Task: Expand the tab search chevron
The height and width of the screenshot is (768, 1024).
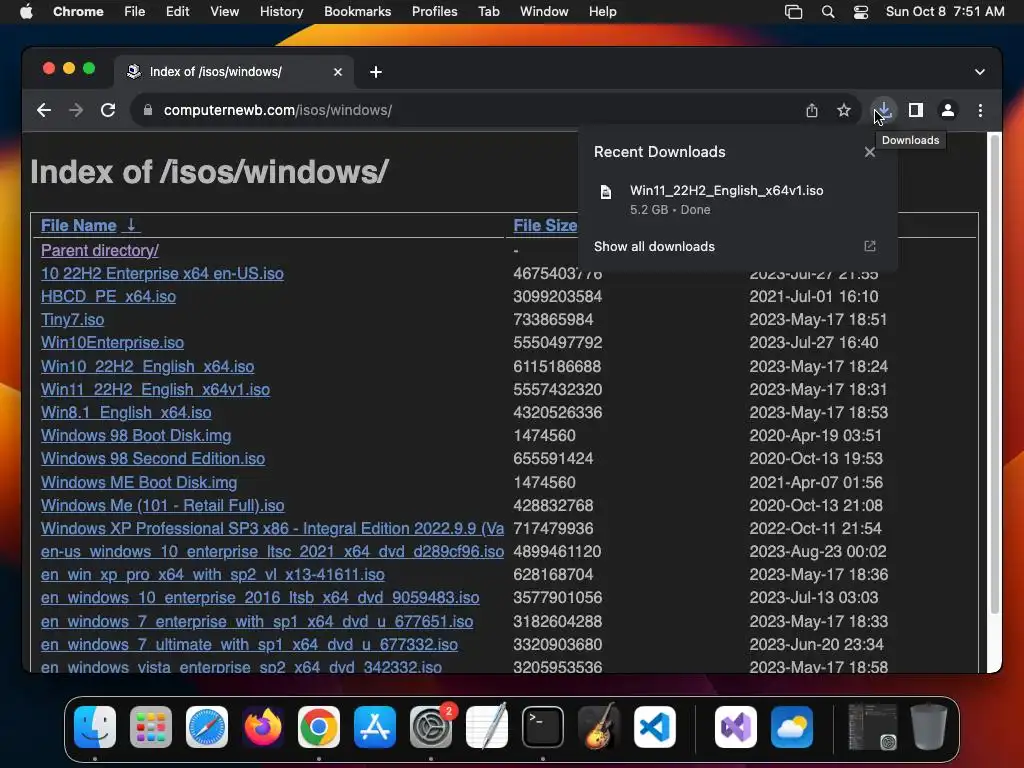Action: click(980, 72)
